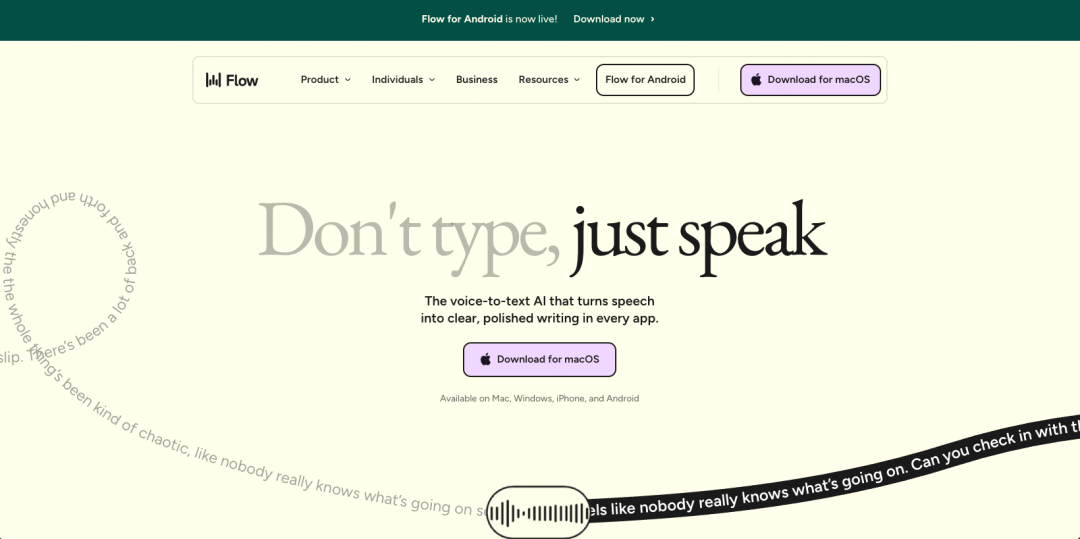Click the Apple icon in navbar download button
Image resolution: width=1080 pixels, height=539 pixels.
coord(756,80)
